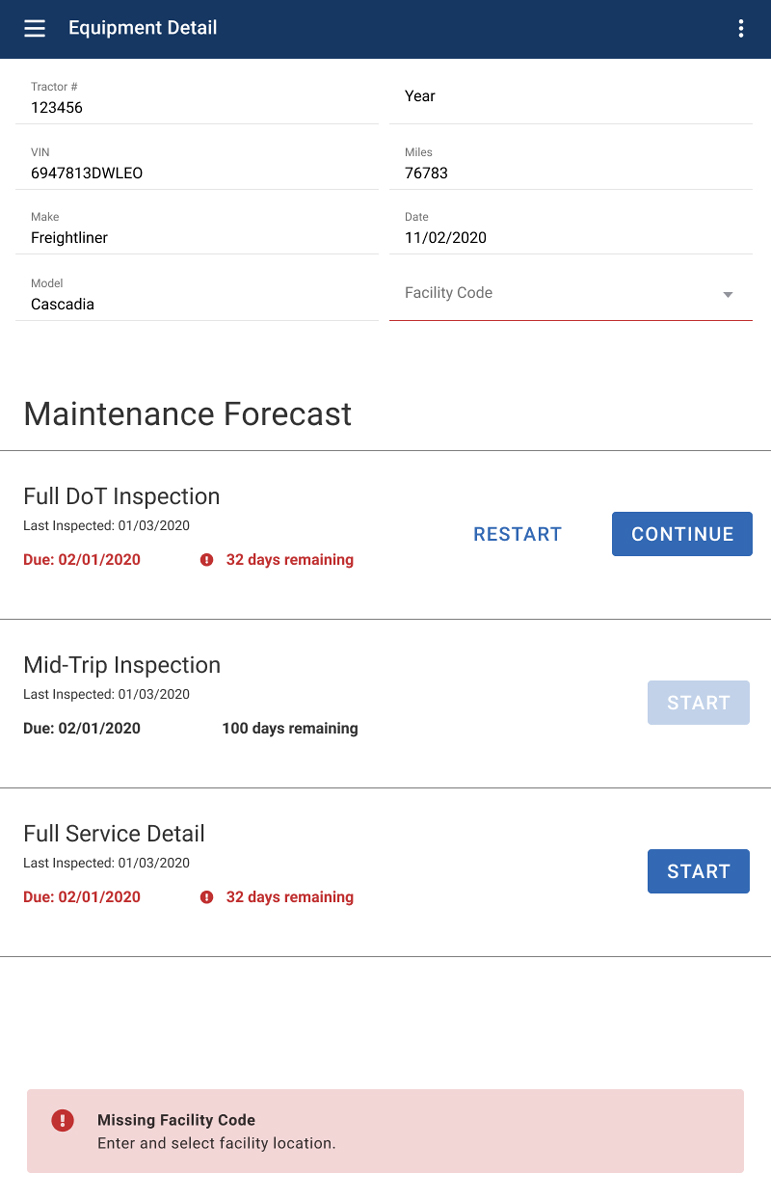Click the Equipment Detail header title
Image resolution: width=771 pixels, height=1200 pixels.
click(x=143, y=28)
